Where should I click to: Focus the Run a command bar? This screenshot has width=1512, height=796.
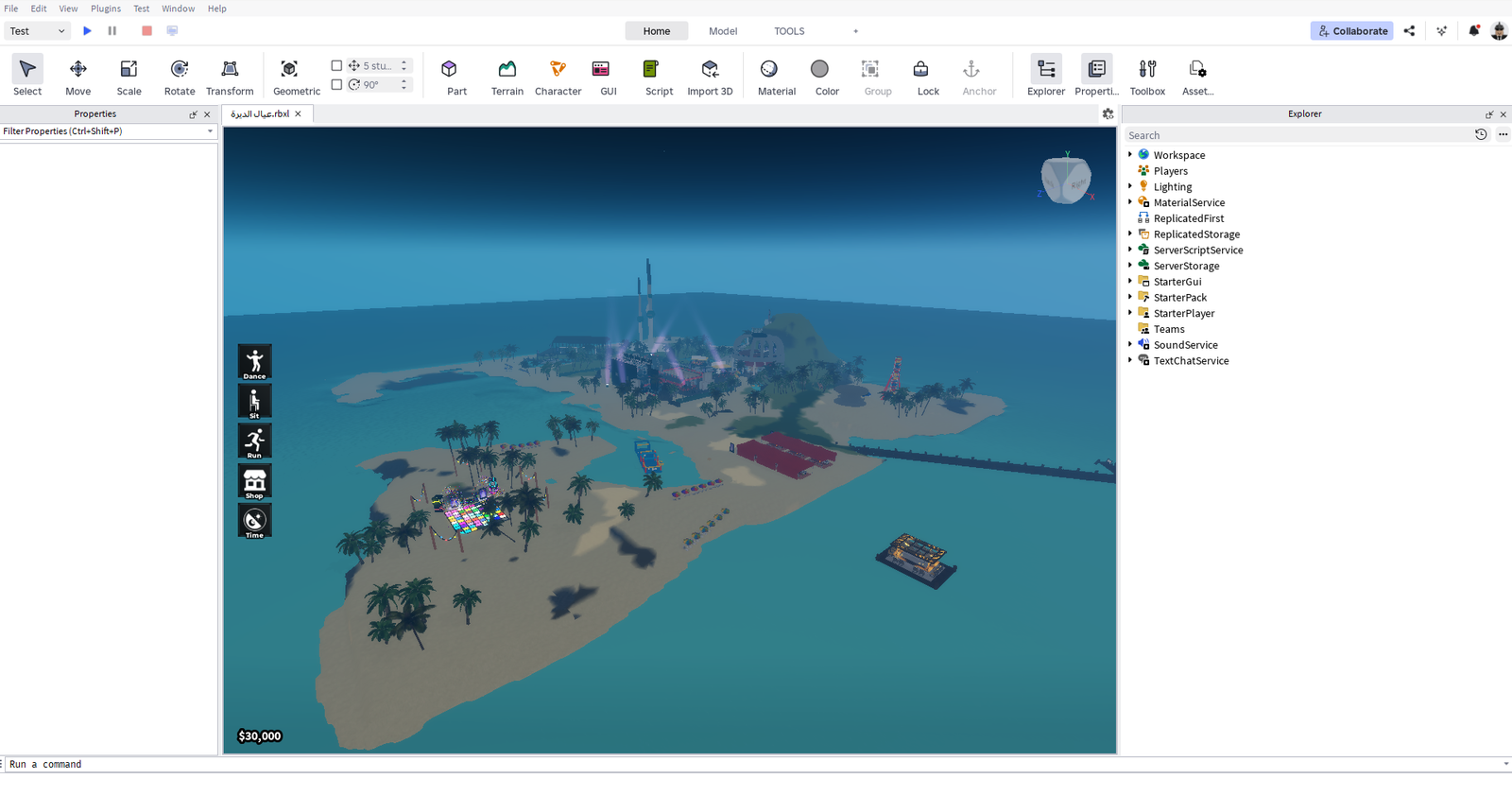[752, 764]
